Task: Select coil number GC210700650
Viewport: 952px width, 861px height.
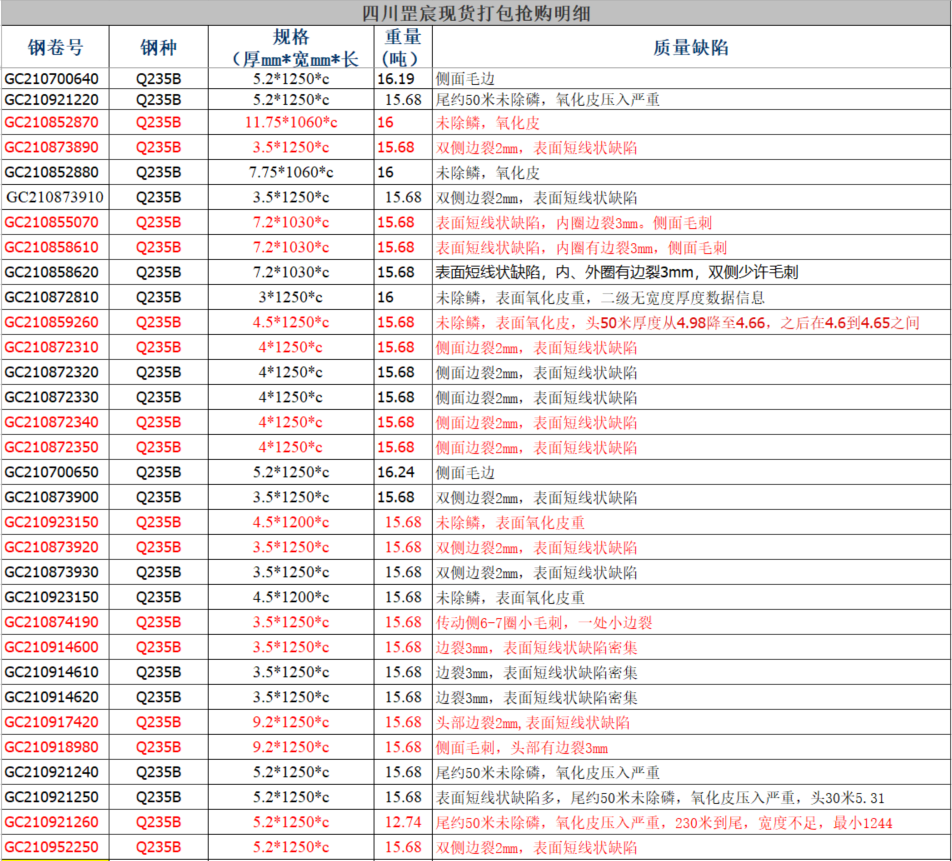Action: click(52, 472)
